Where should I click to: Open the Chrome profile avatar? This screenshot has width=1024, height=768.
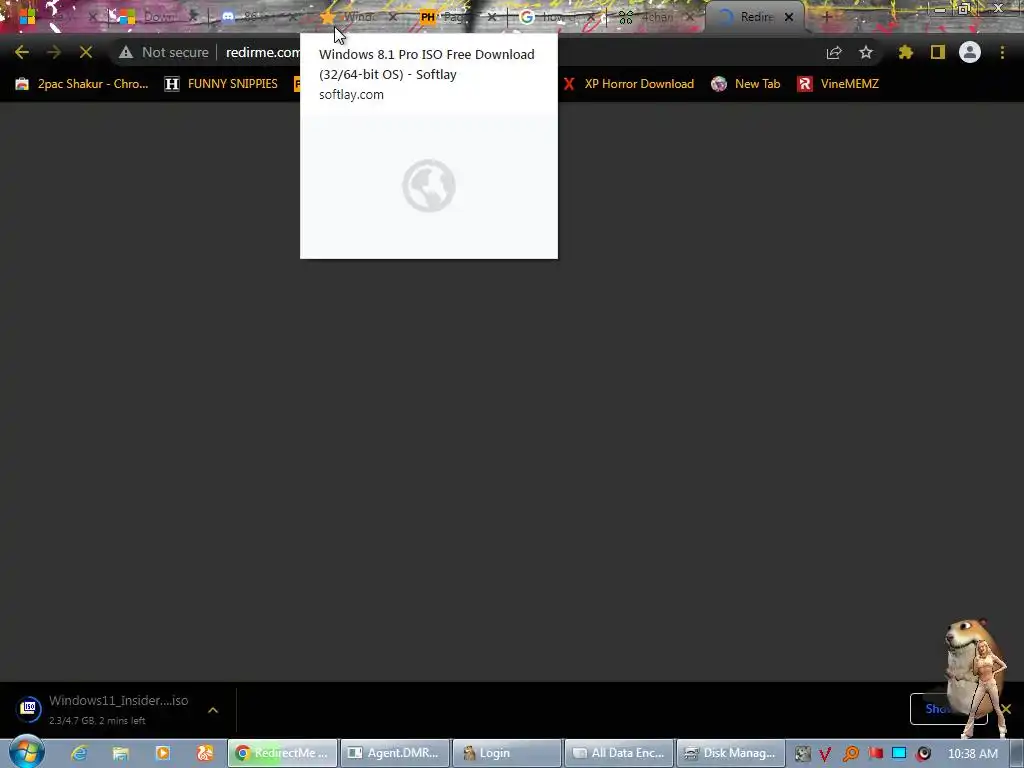(x=970, y=52)
